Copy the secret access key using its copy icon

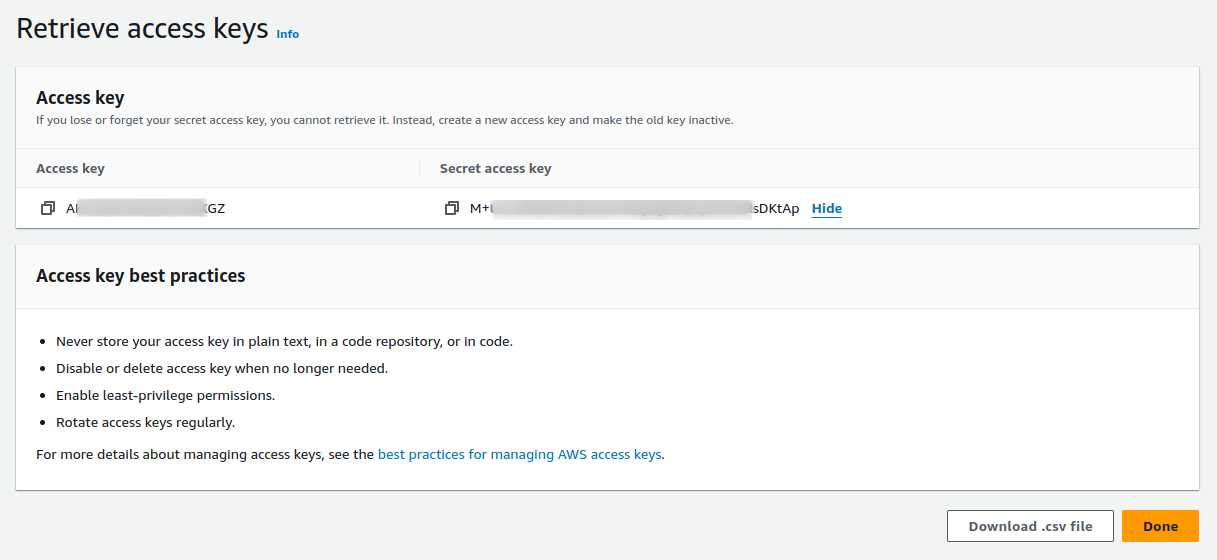tap(451, 209)
